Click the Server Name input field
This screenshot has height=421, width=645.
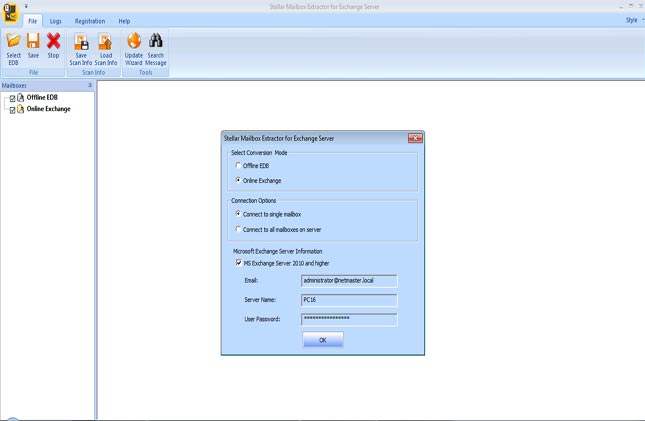point(349,300)
